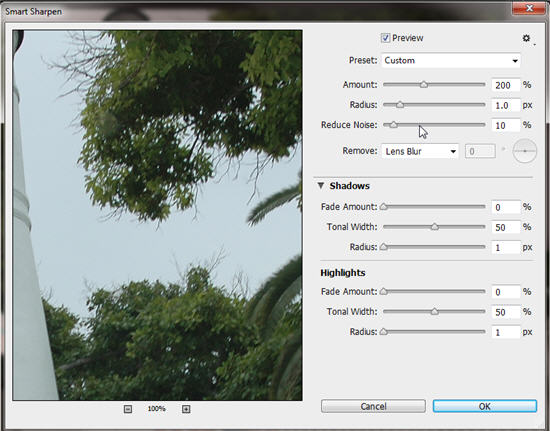Open the gear settings menu icon
Screen dimensions: 550x431
click(526, 38)
